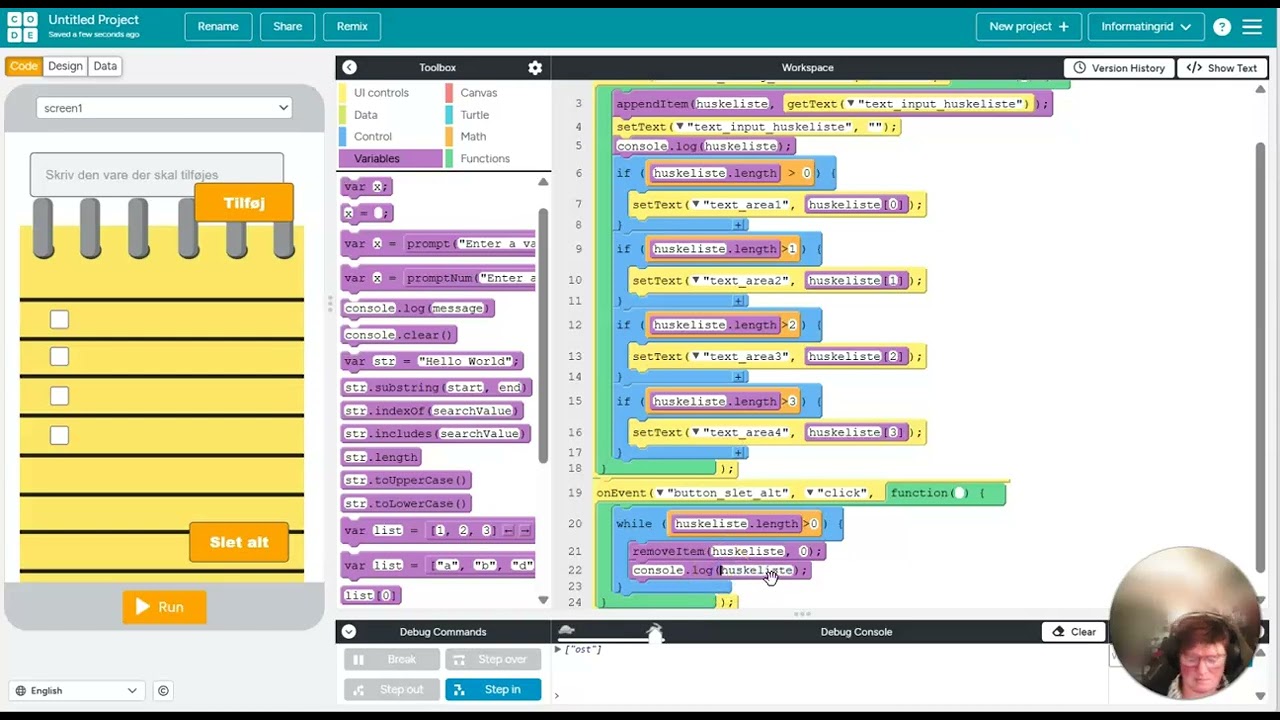1280x720 pixels.
Task: Select the console.clear() toolbox block
Action: [399, 335]
